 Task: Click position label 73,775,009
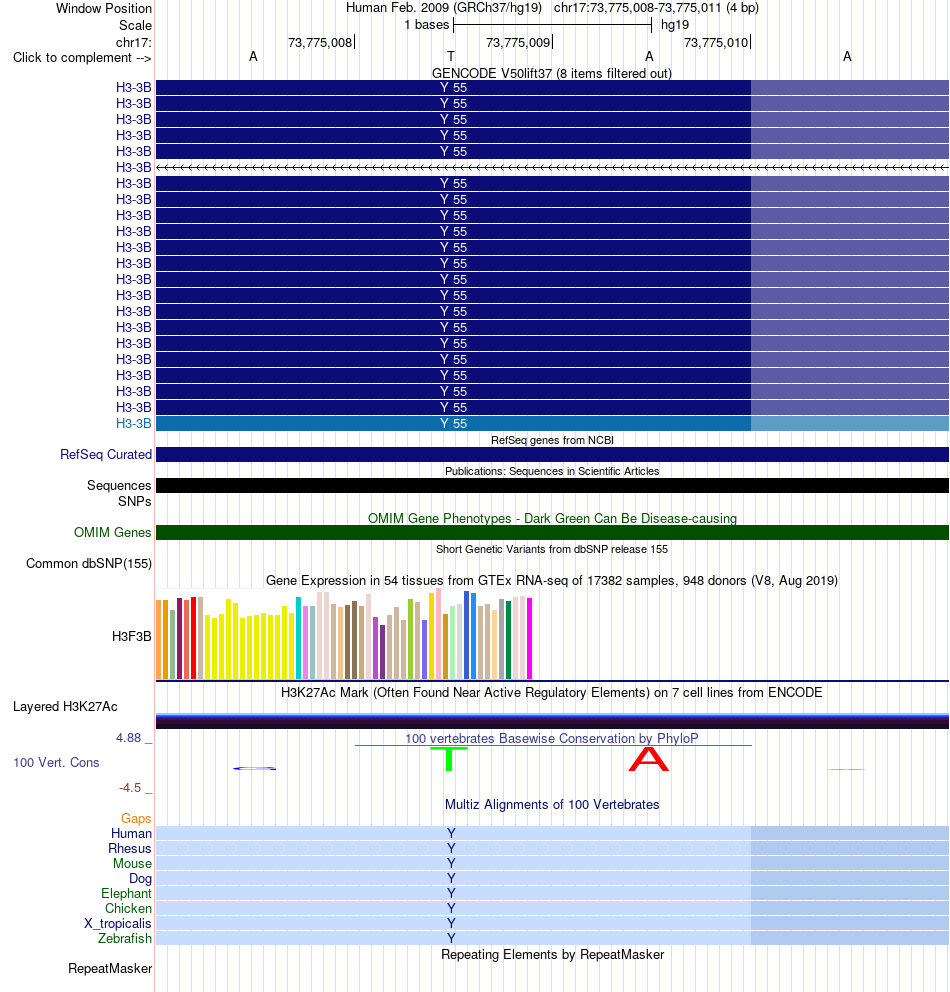pyautogui.click(x=518, y=42)
